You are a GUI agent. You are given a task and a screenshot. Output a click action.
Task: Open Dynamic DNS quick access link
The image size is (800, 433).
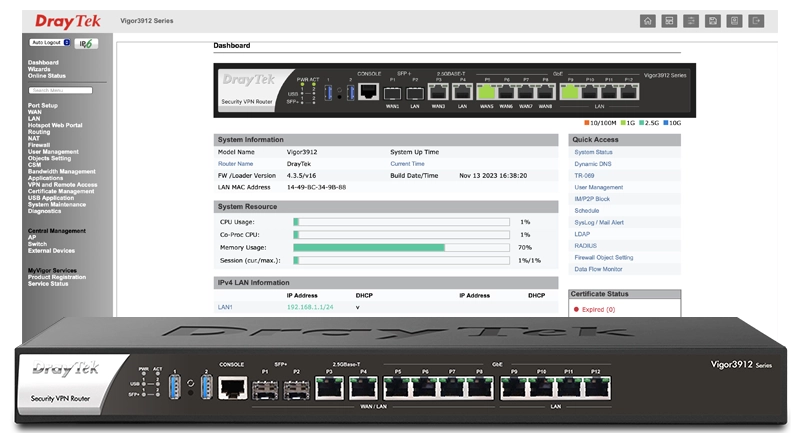point(593,164)
